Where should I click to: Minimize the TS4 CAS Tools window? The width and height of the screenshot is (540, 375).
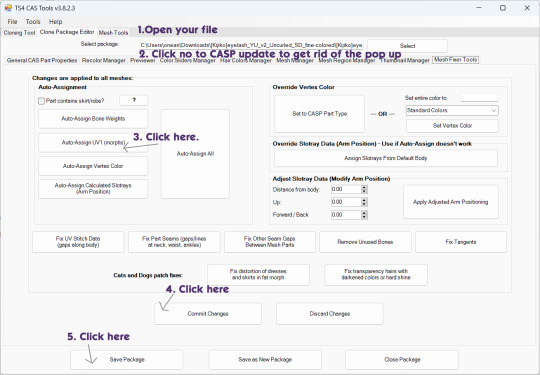479,8
